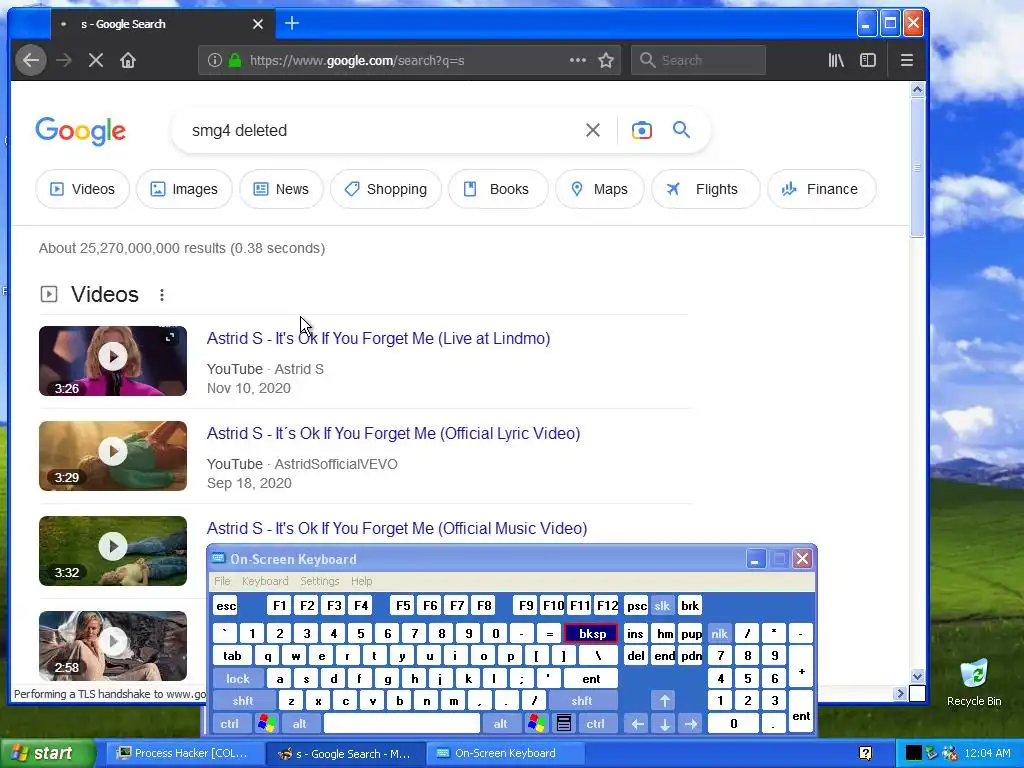
Task: Go back with Firefox back arrow
Action: coord(31,60)
